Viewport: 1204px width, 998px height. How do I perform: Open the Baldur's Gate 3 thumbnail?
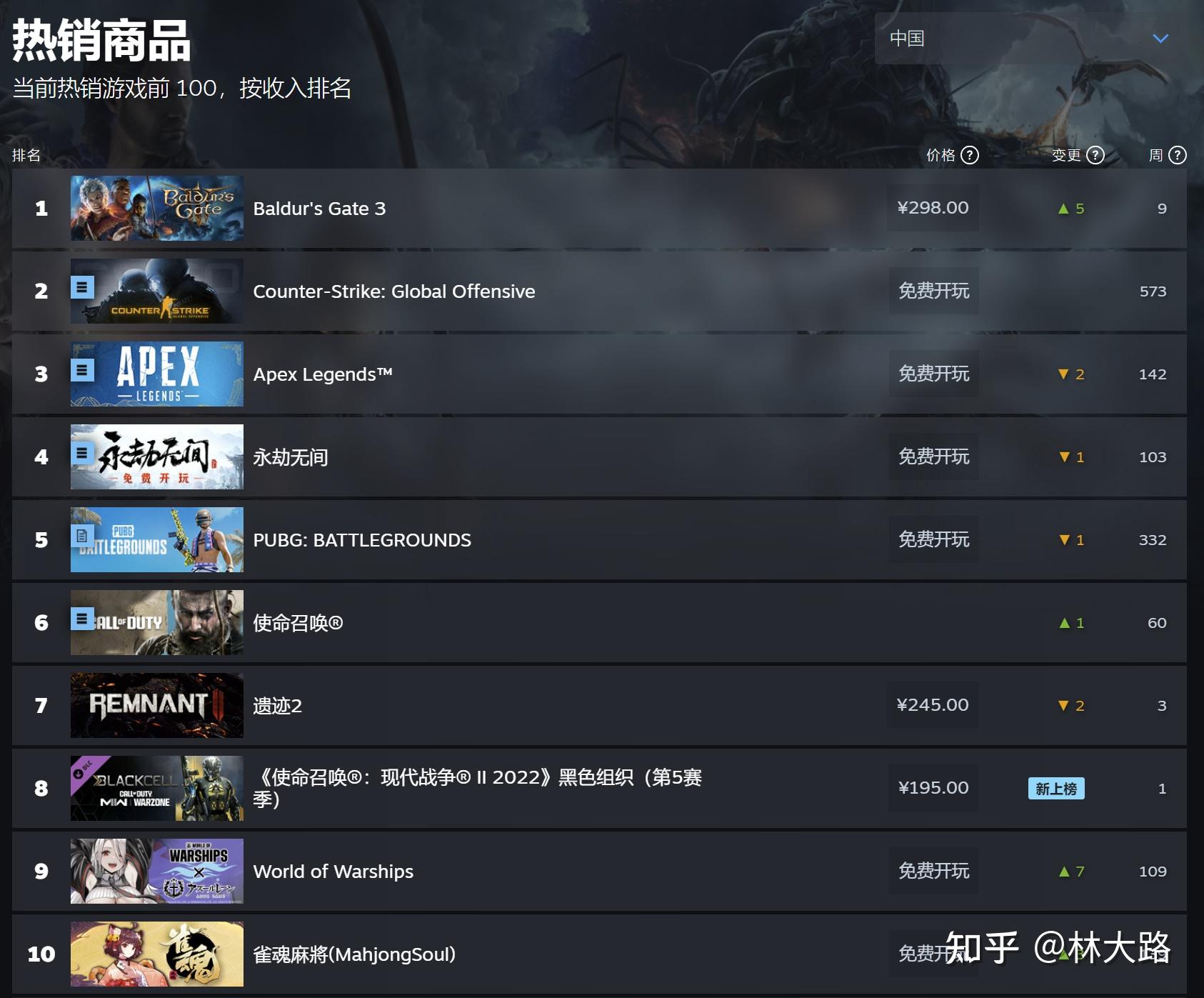pos(157,208)
